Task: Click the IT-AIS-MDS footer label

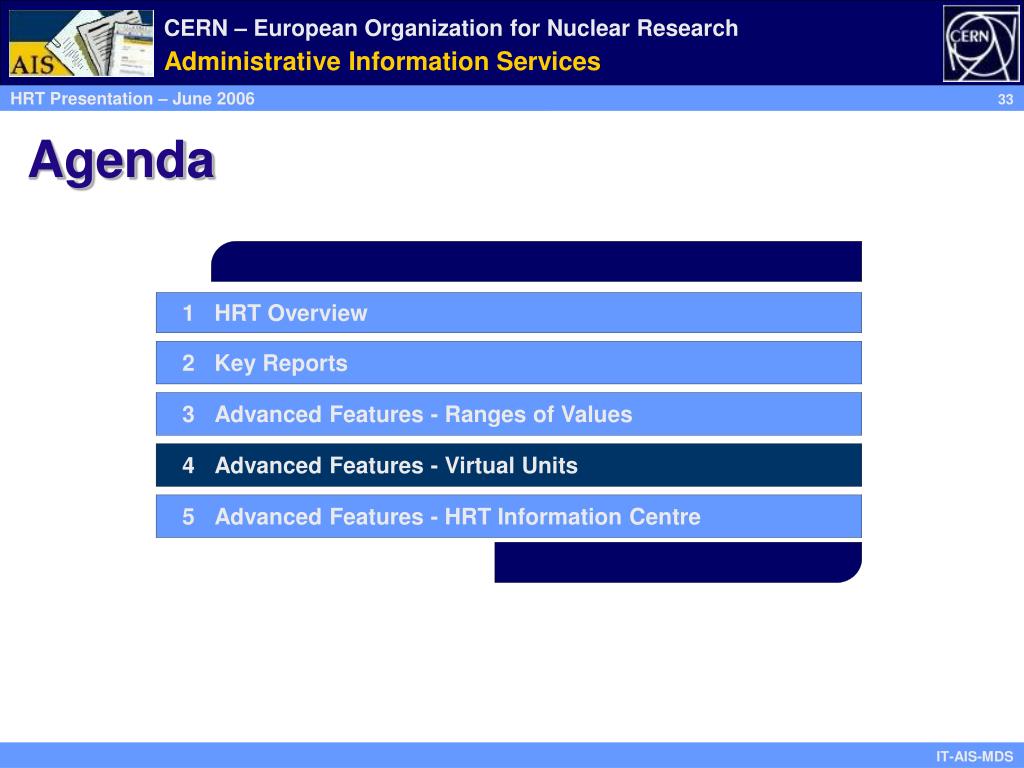Action: 974,757
